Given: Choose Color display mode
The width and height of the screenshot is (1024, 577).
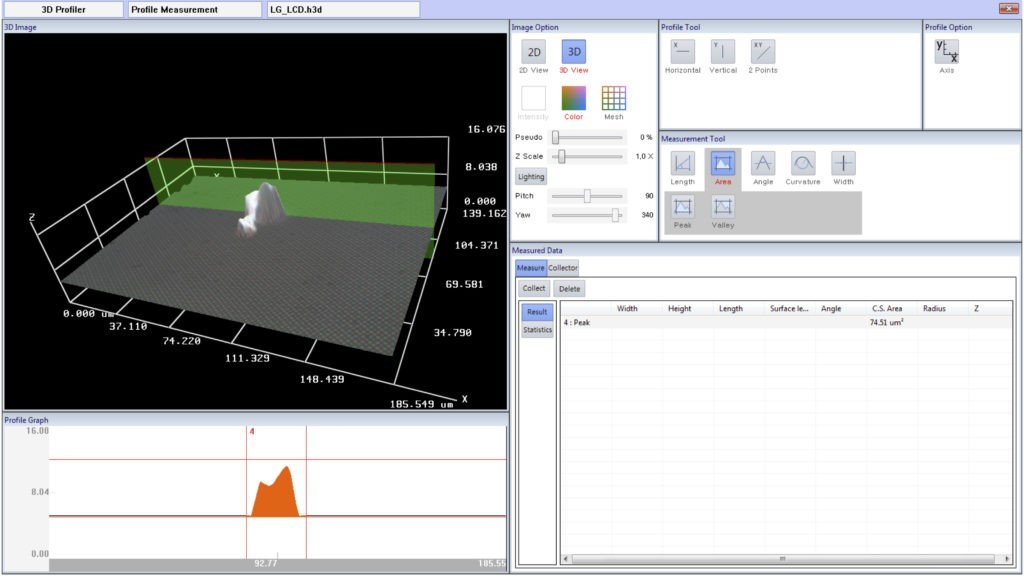Looking at the screenshot, I should [573, 99].
